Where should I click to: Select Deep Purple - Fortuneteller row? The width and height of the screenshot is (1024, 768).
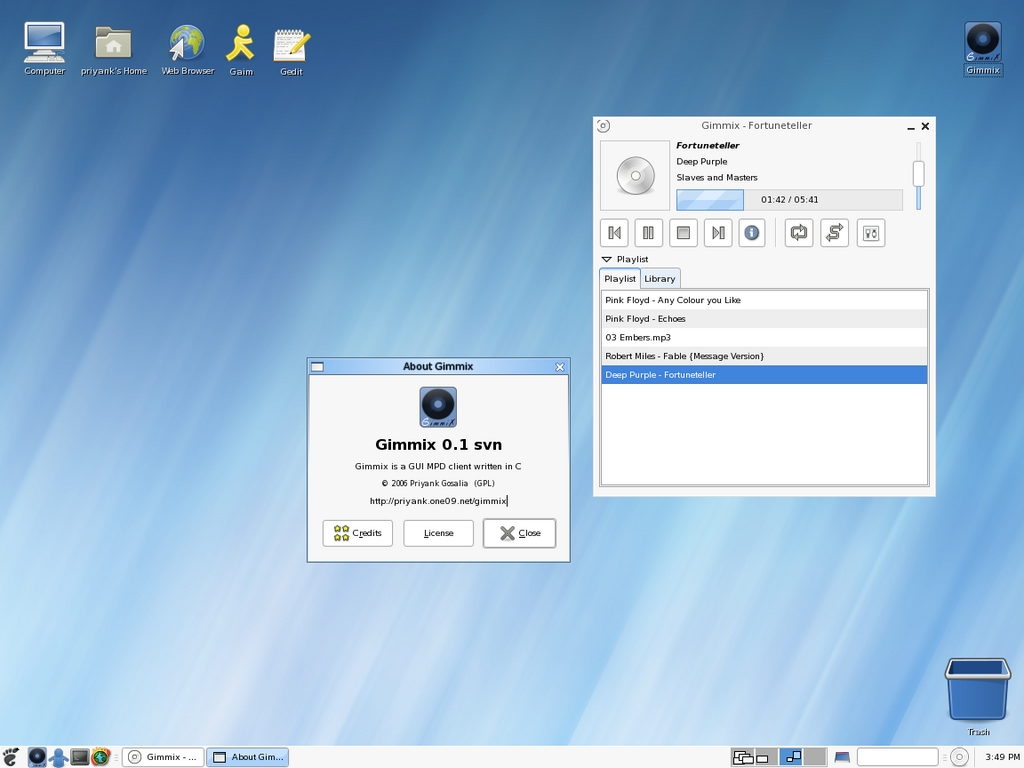click(764, 375)
